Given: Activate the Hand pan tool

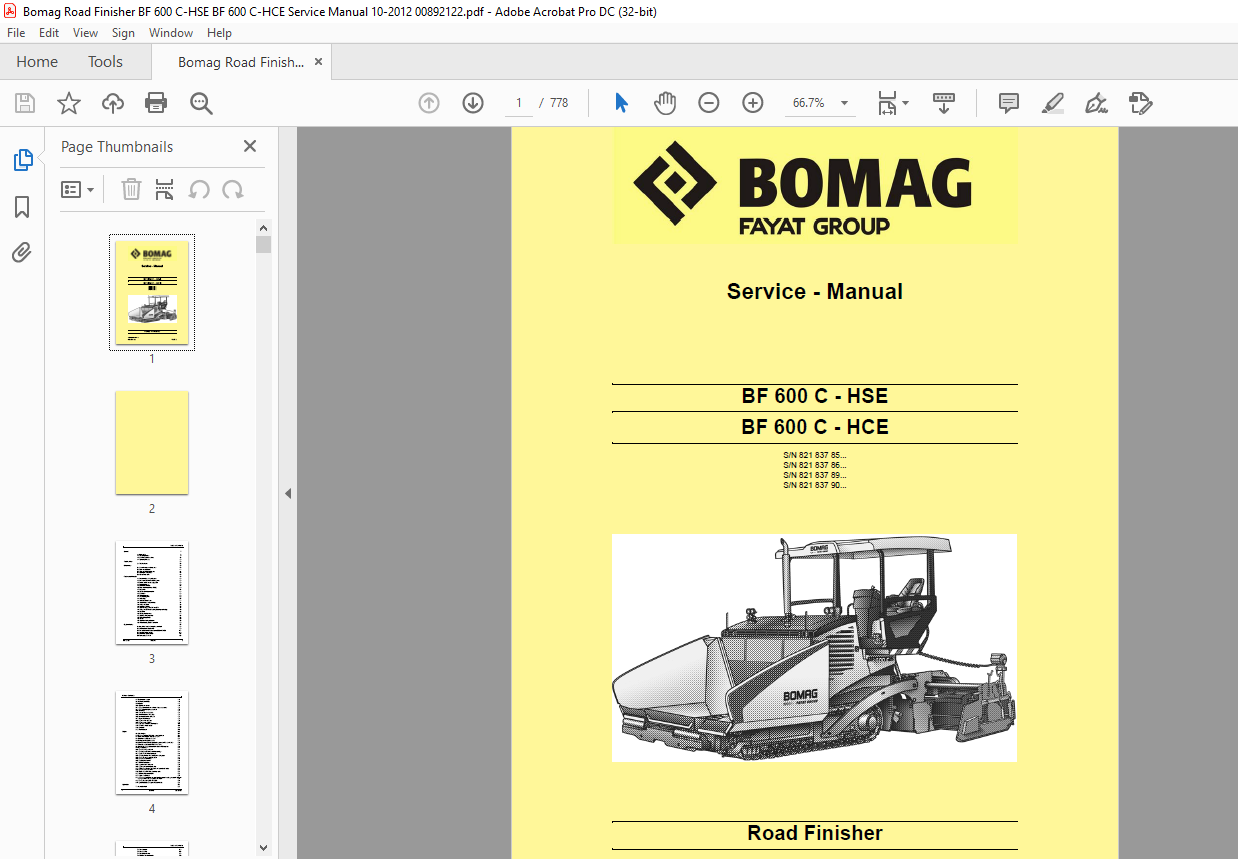Looking at the screenshot, I should pyautogui.click(x=665, y=103).
